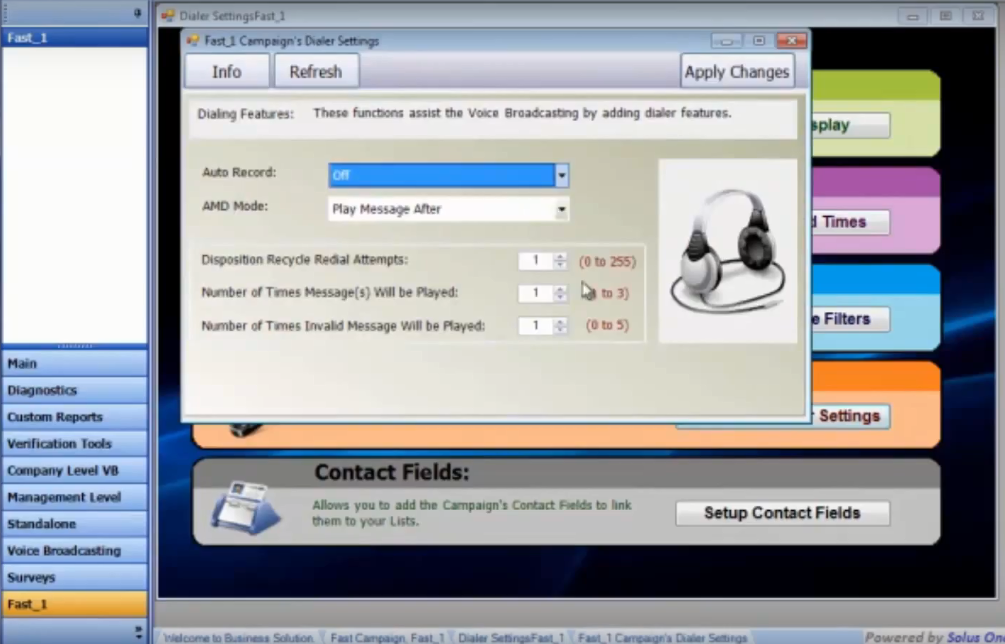1005x644 pixels.
Task: Open the Auto Record dropdown arrow
Action: [561, 175]
